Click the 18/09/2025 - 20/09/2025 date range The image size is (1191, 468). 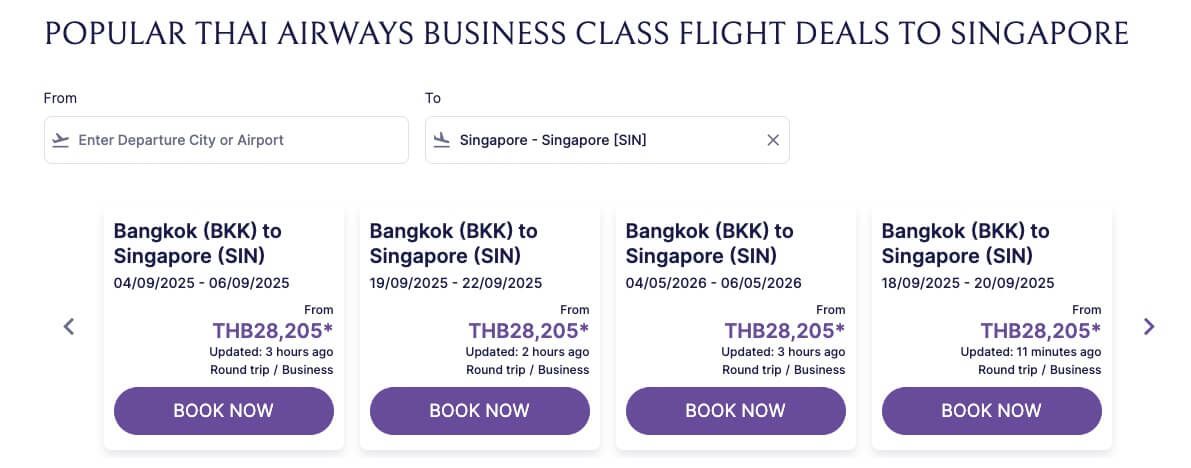(968, 283)
